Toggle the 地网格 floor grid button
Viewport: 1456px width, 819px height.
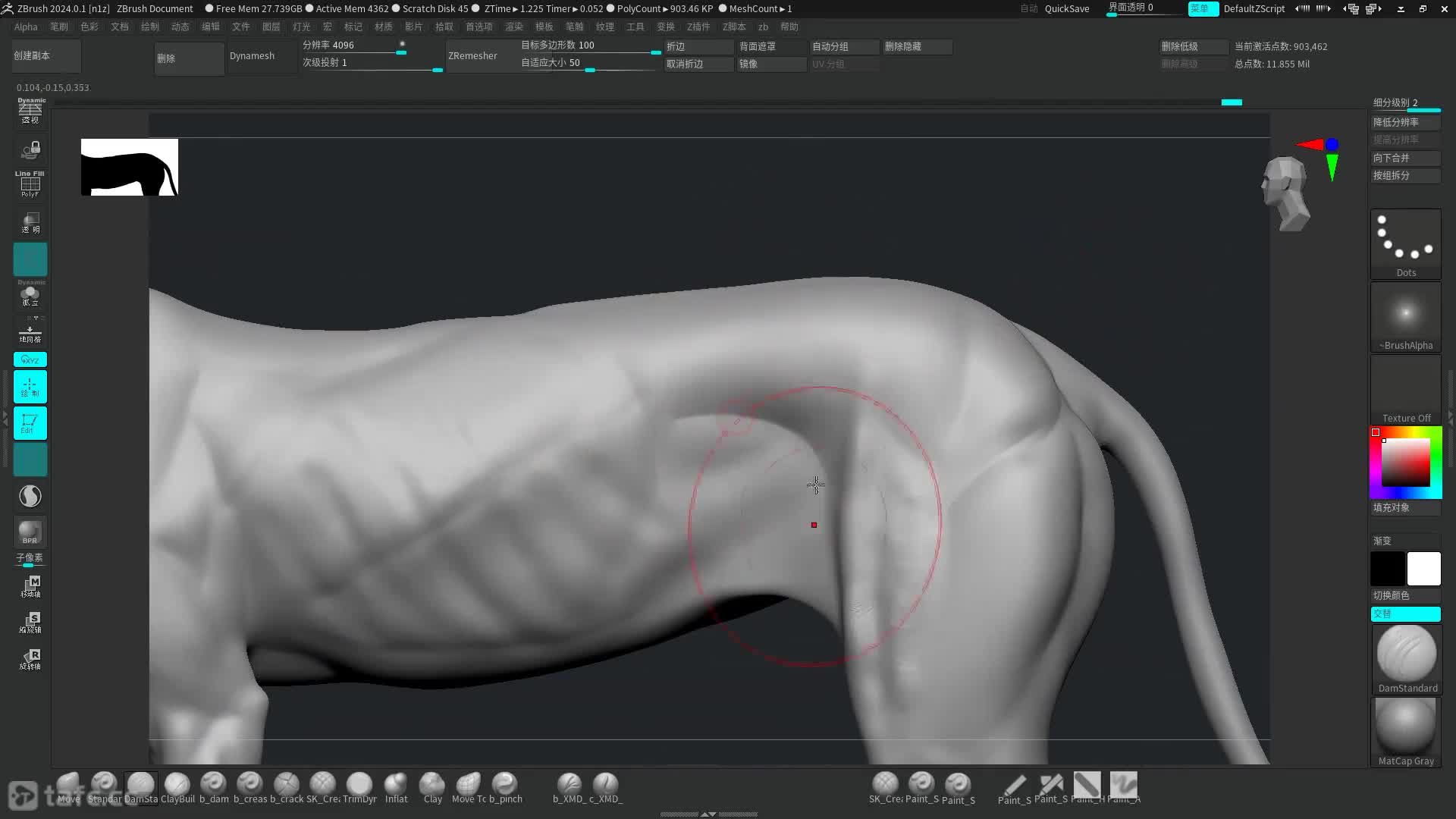pos(30,331)
